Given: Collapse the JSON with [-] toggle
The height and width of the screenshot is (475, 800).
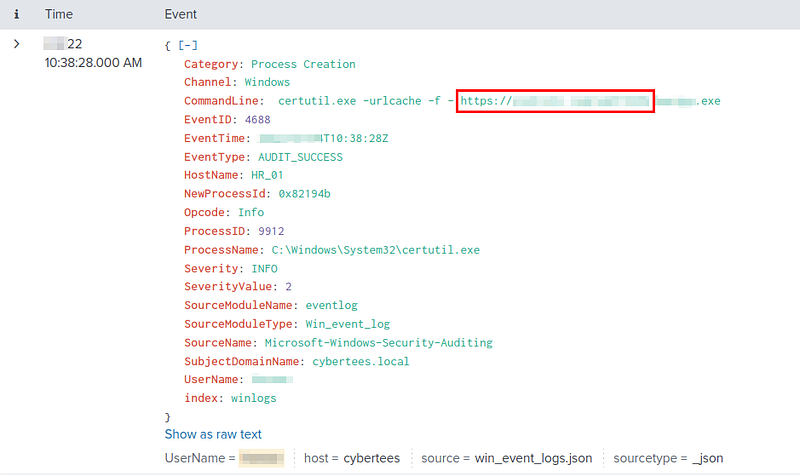Looking at the screenshot, I should [188, 45].
